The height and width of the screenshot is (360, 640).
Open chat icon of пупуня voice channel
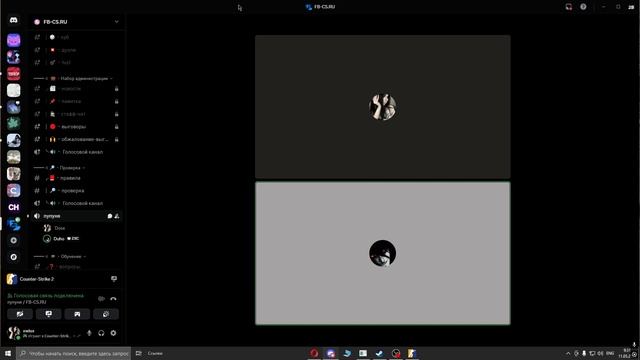[109, 216]
